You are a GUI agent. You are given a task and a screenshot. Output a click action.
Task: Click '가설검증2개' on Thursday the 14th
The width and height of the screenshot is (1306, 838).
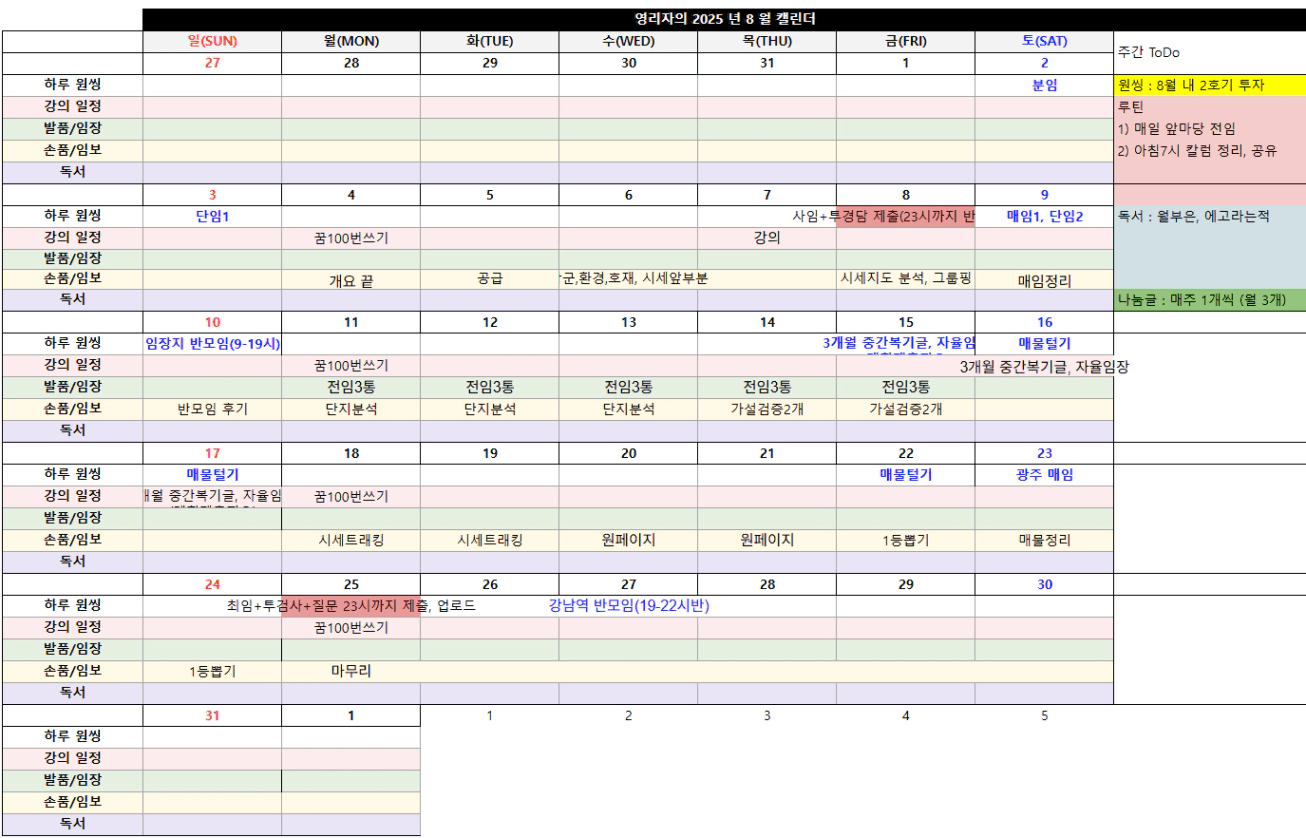pos(767,408)
